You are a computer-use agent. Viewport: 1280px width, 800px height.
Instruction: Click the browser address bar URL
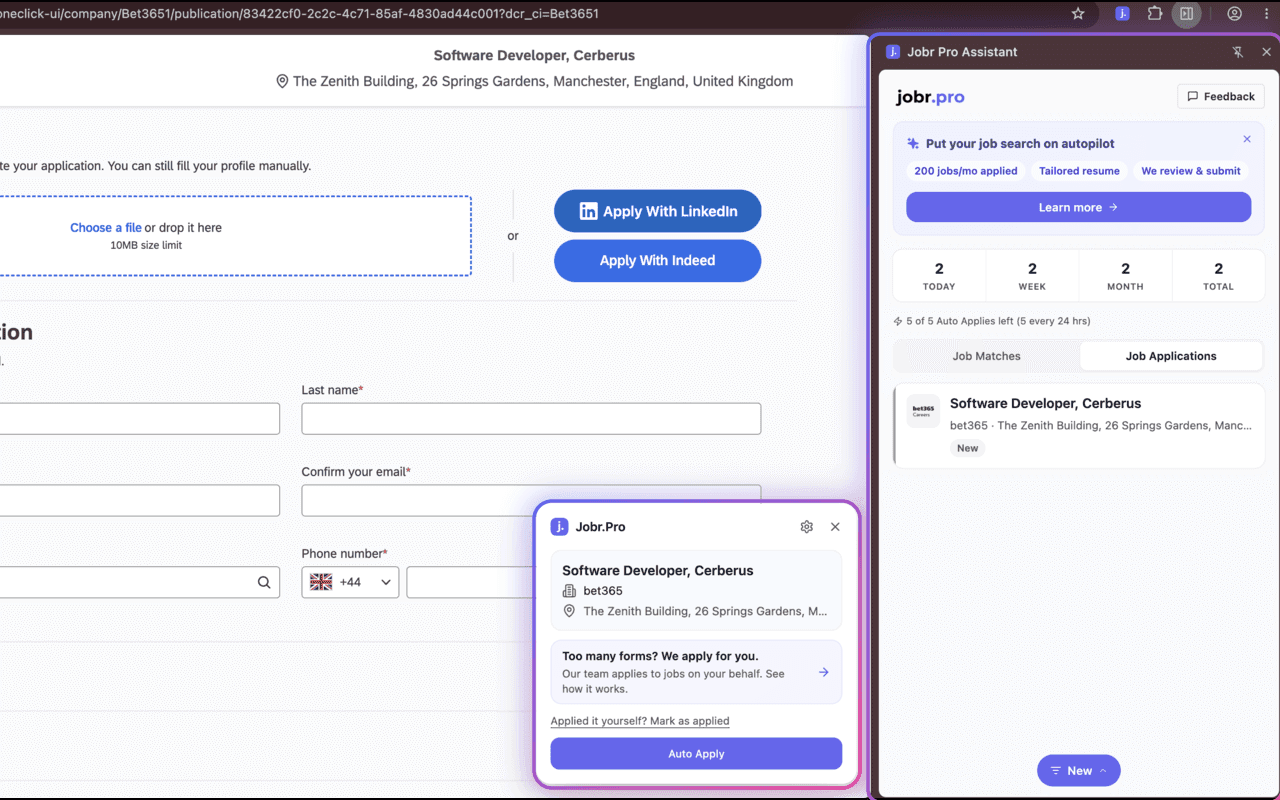pyautogui.click(x=300, y=14)
